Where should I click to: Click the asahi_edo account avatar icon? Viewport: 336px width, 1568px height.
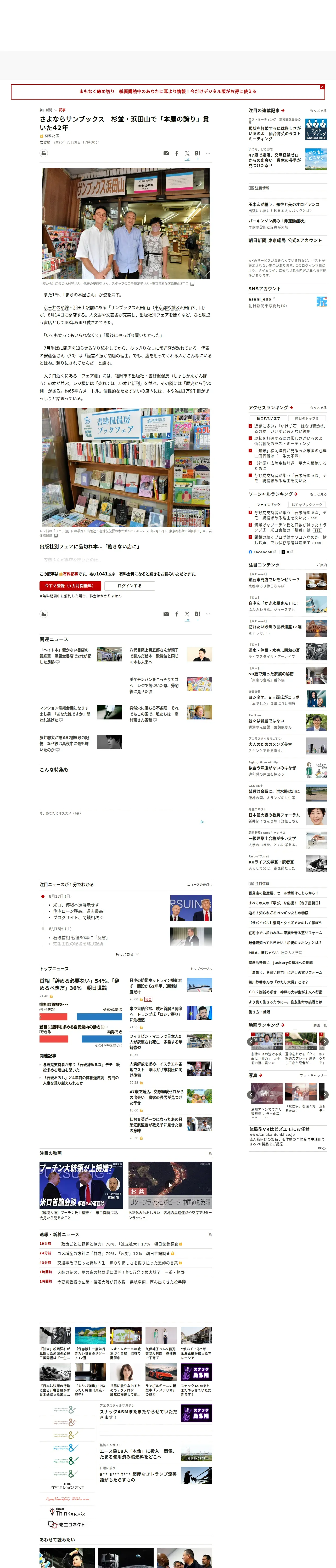point(321,302)
